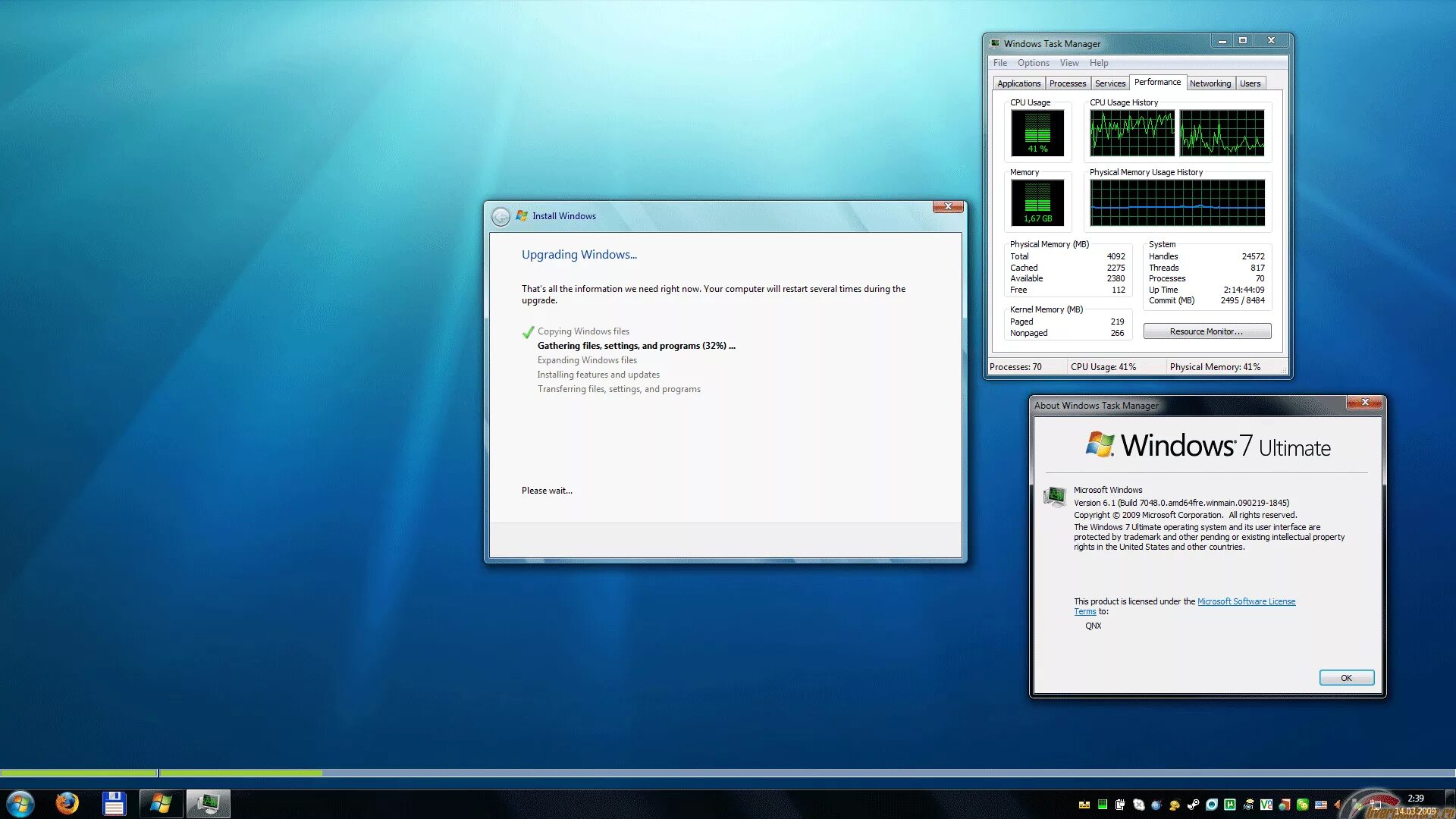Click the Performance tab in Task Manager
Screen dimensions: 1456x819
(1157, 82)
